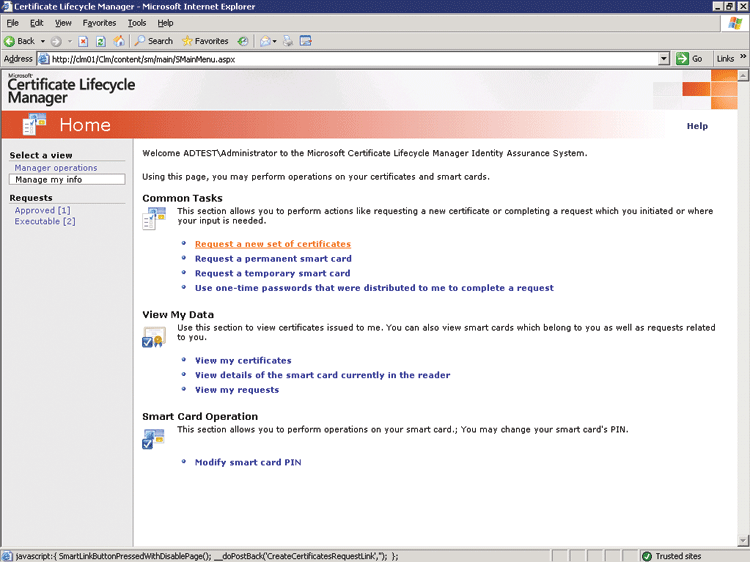Click Request a permanent smart card
The width and height of the screenshot is (750, 562).
click(273, 259)
